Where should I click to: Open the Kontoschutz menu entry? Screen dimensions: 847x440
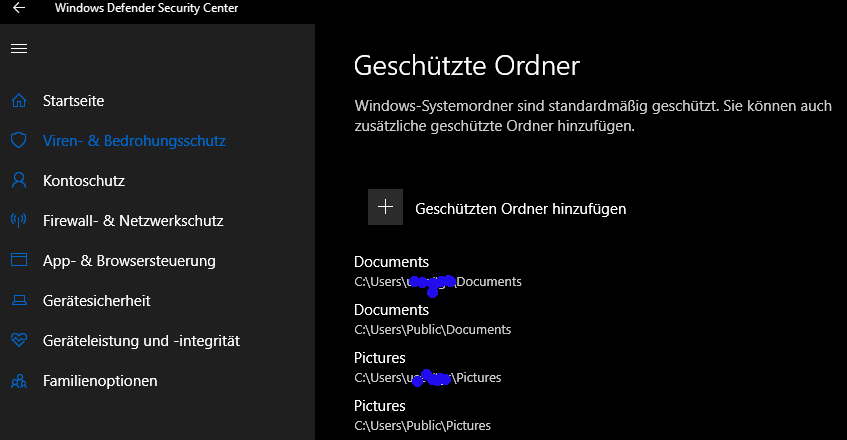tap(83, 181)
